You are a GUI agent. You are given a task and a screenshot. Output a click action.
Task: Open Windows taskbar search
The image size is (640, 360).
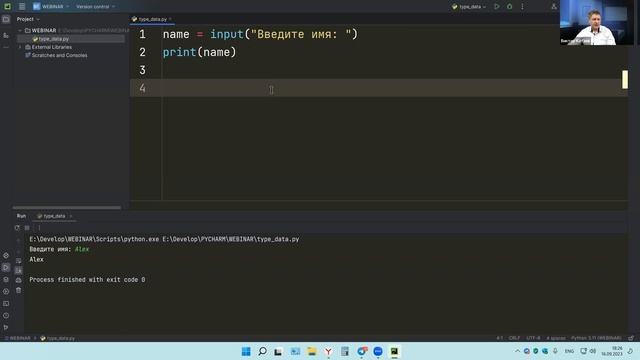[x=262, y=351]
